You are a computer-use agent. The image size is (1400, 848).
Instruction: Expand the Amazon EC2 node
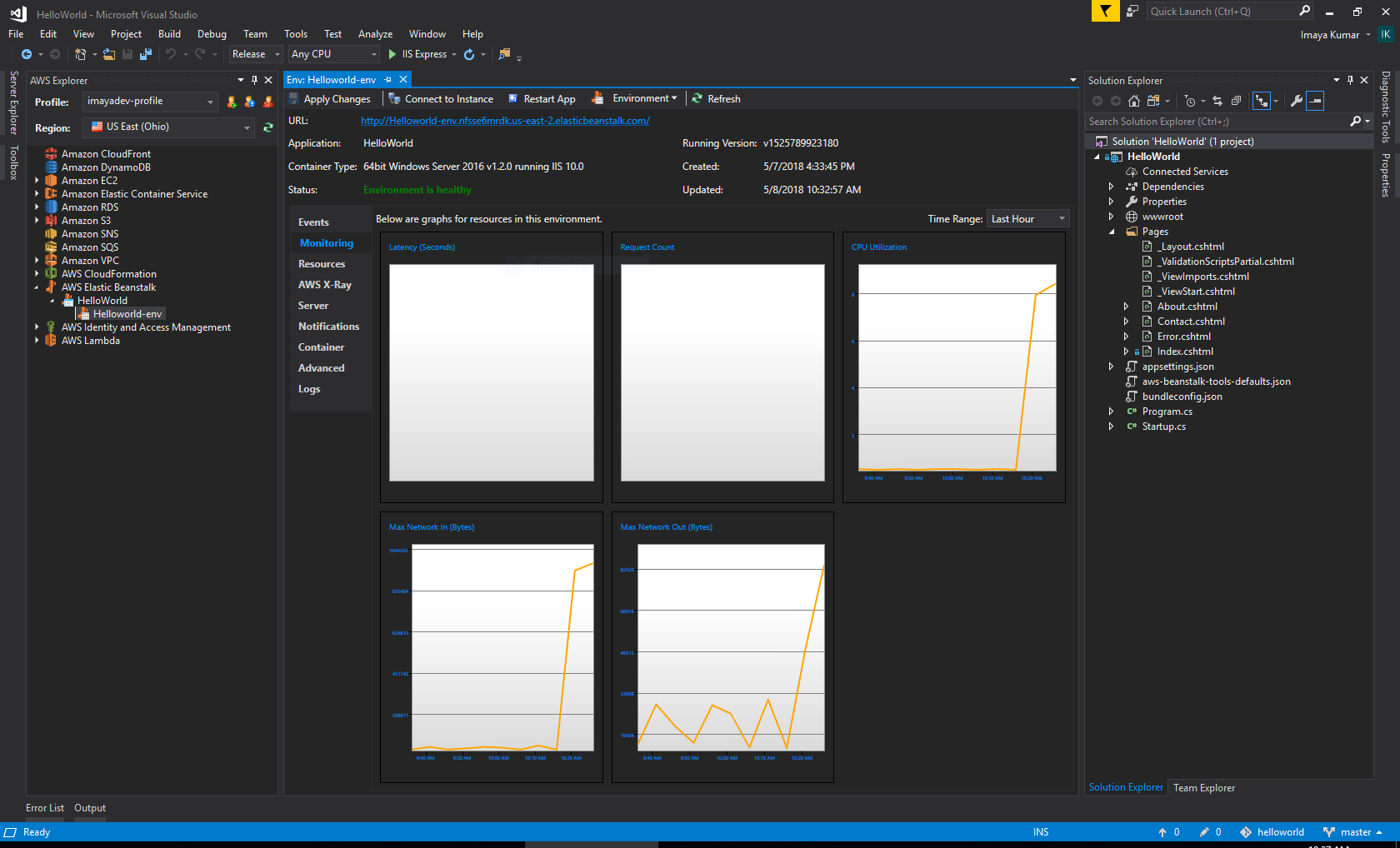(x=37, y=181)
